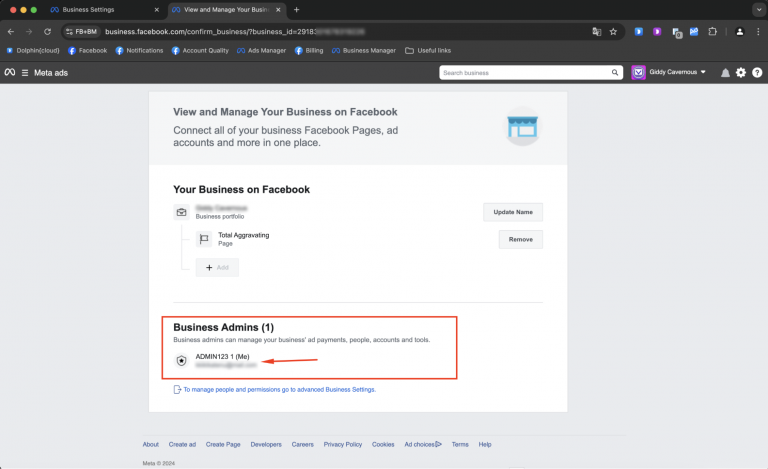Open the Developers footer link

[x=266, y=445]
